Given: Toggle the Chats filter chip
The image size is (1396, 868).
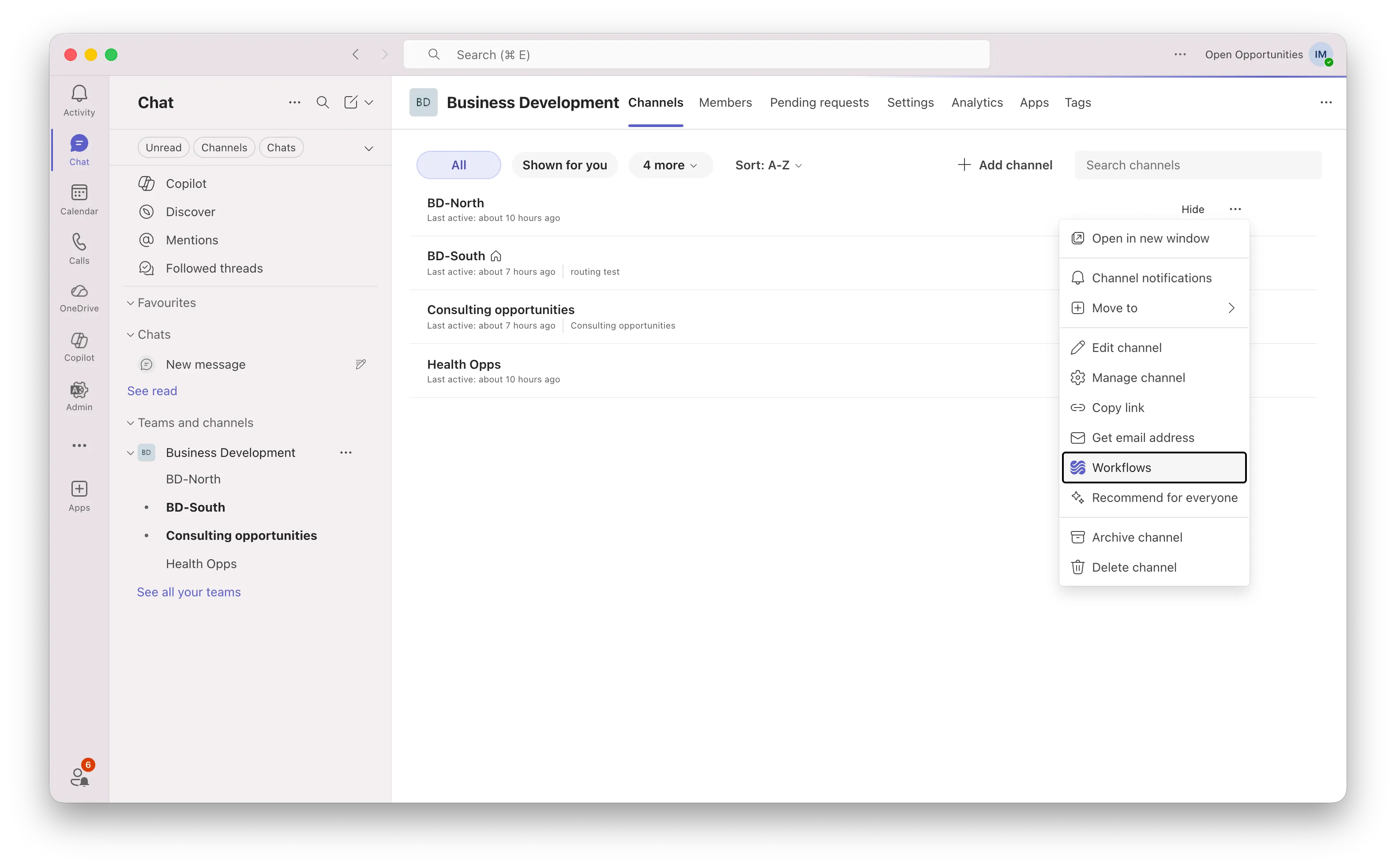Looking at the screenshot, I should tap(281, 148).
